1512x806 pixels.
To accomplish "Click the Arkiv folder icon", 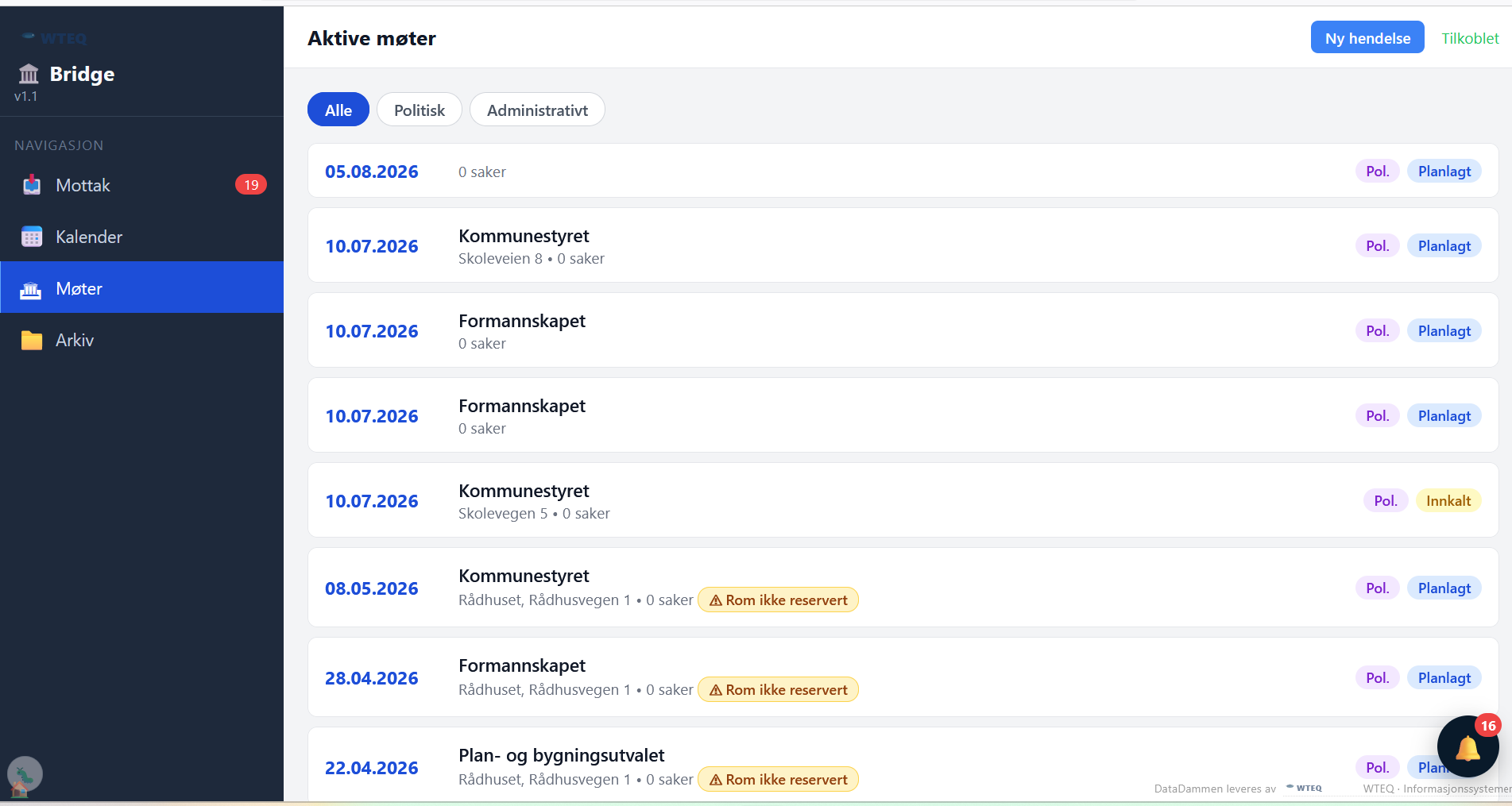I will pos(32,341).
